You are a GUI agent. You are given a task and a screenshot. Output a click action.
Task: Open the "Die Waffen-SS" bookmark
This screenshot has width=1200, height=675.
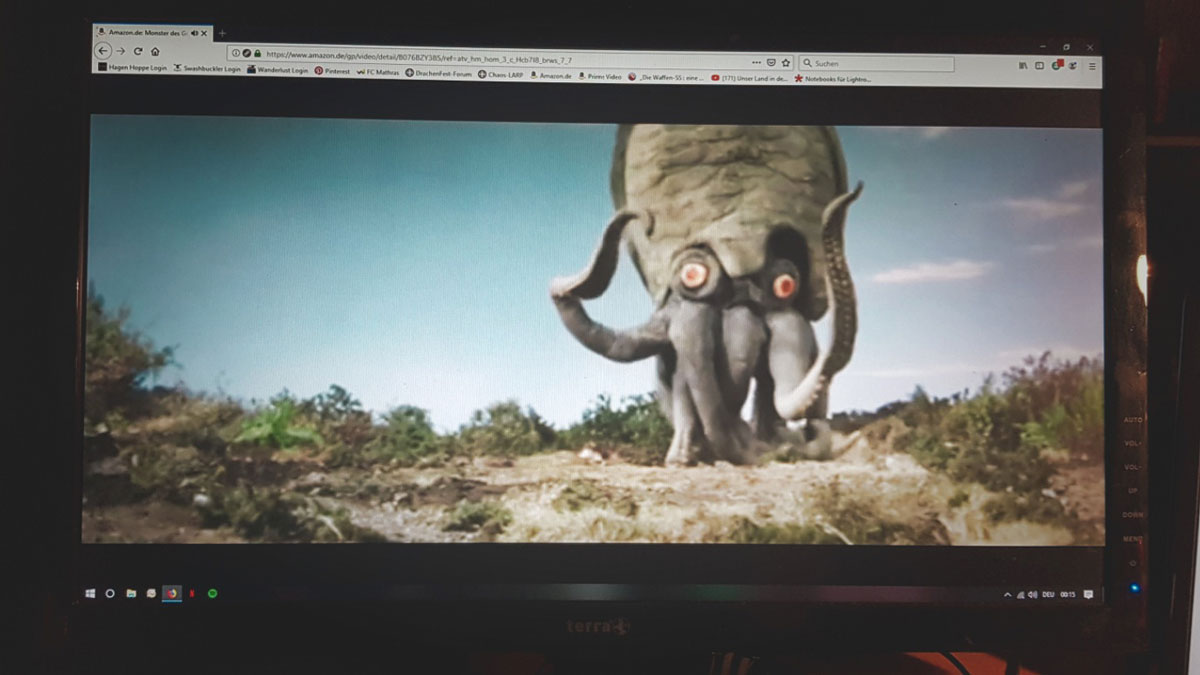click(x=666, y=77)
